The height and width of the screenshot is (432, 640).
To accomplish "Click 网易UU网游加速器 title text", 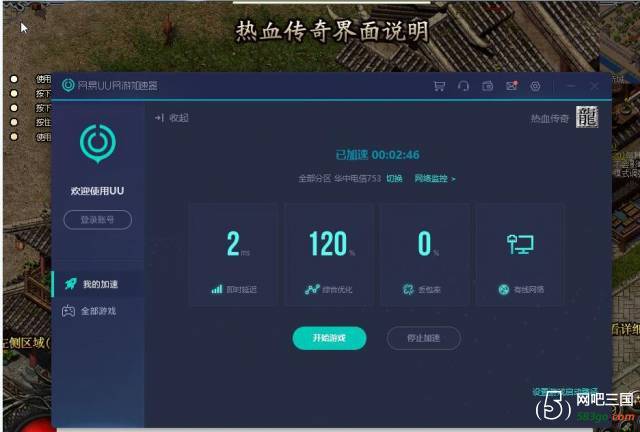I will [118, 86].
